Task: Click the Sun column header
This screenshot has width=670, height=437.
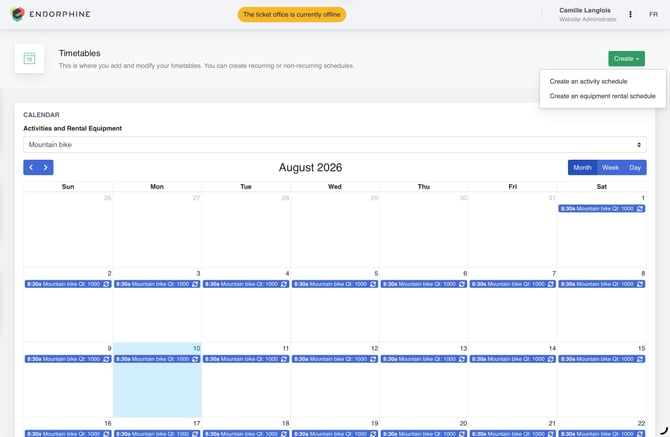Action: pos(68,187)
